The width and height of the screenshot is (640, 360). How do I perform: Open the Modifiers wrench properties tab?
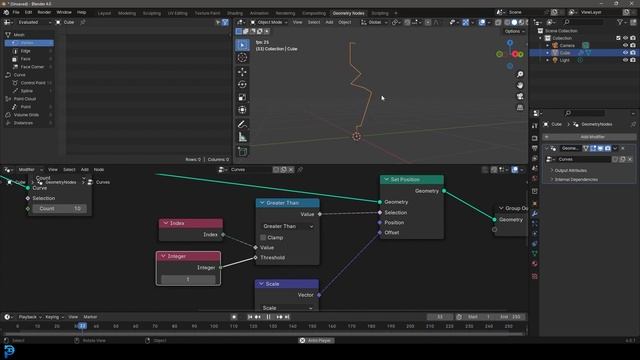pyautogui.click(x=535, y=213)
